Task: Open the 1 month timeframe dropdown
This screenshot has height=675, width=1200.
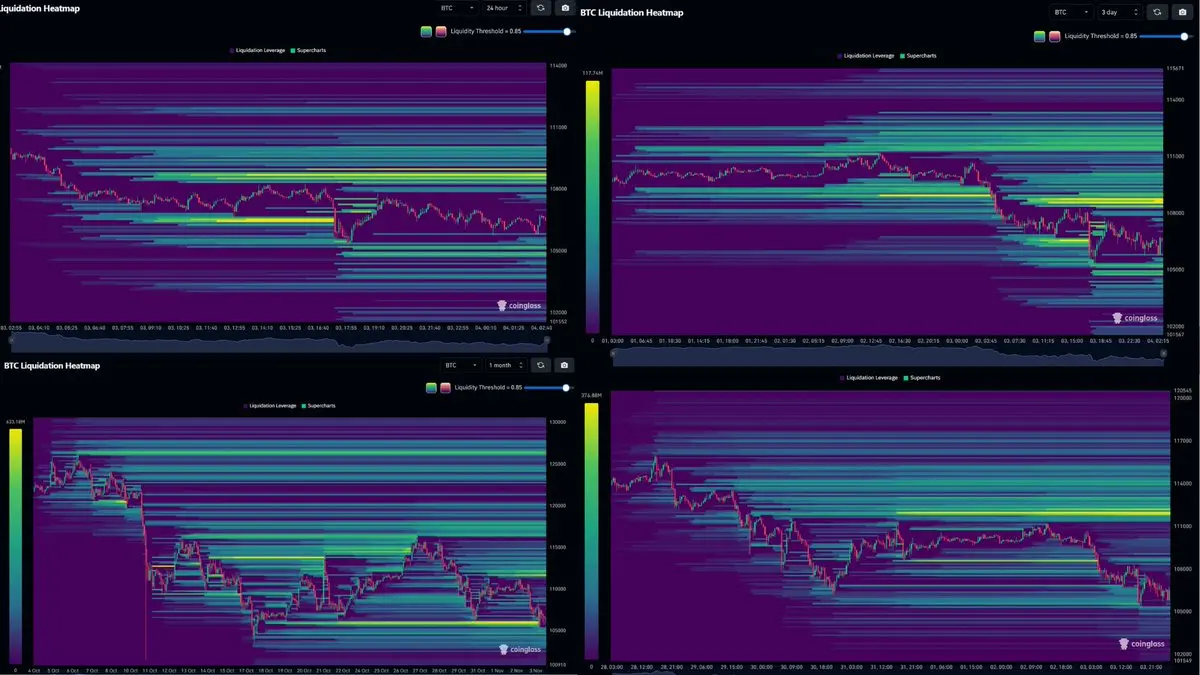Action: (506, 365)
